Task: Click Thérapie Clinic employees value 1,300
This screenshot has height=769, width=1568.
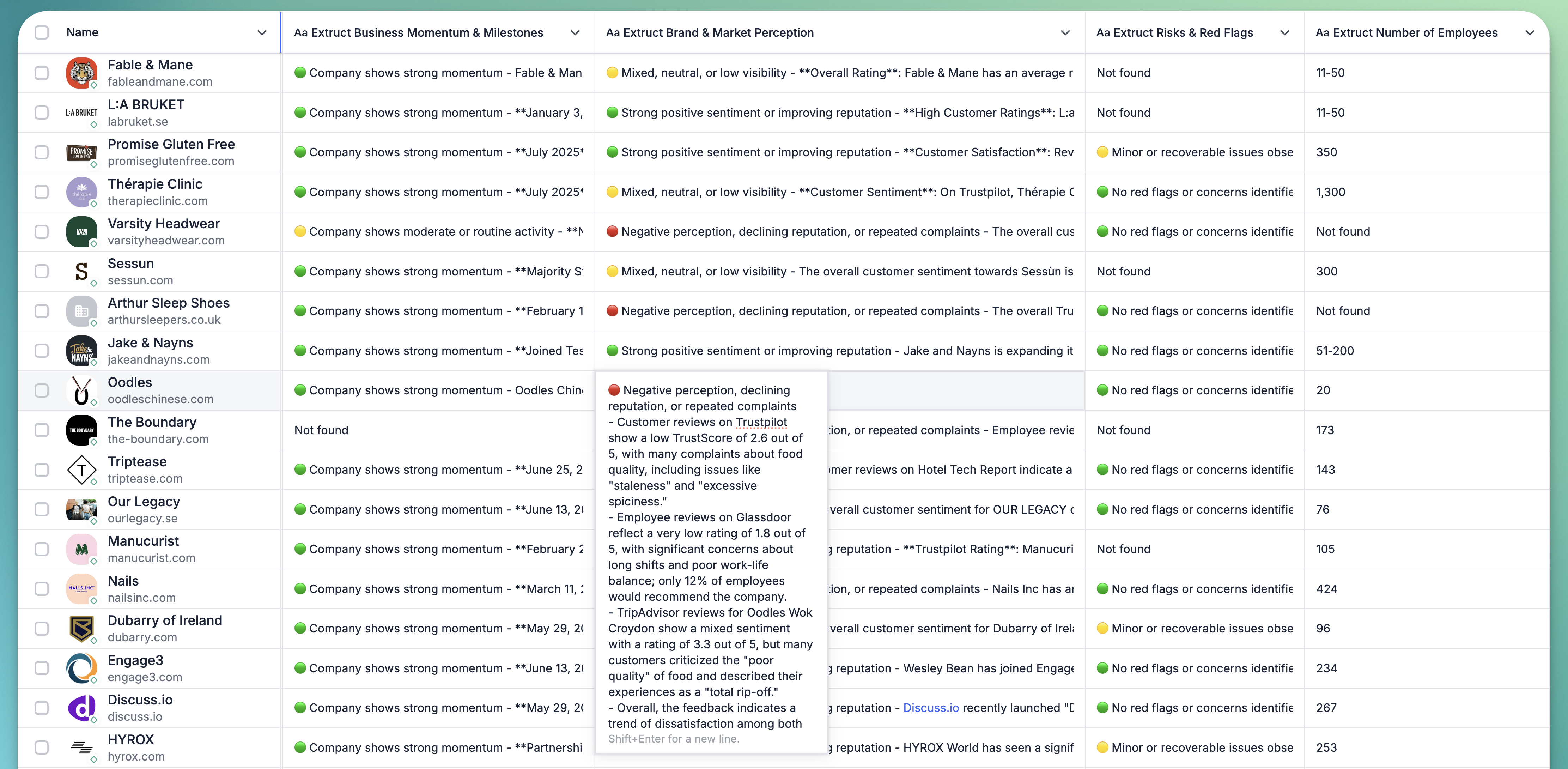Action: (1331, 192)
